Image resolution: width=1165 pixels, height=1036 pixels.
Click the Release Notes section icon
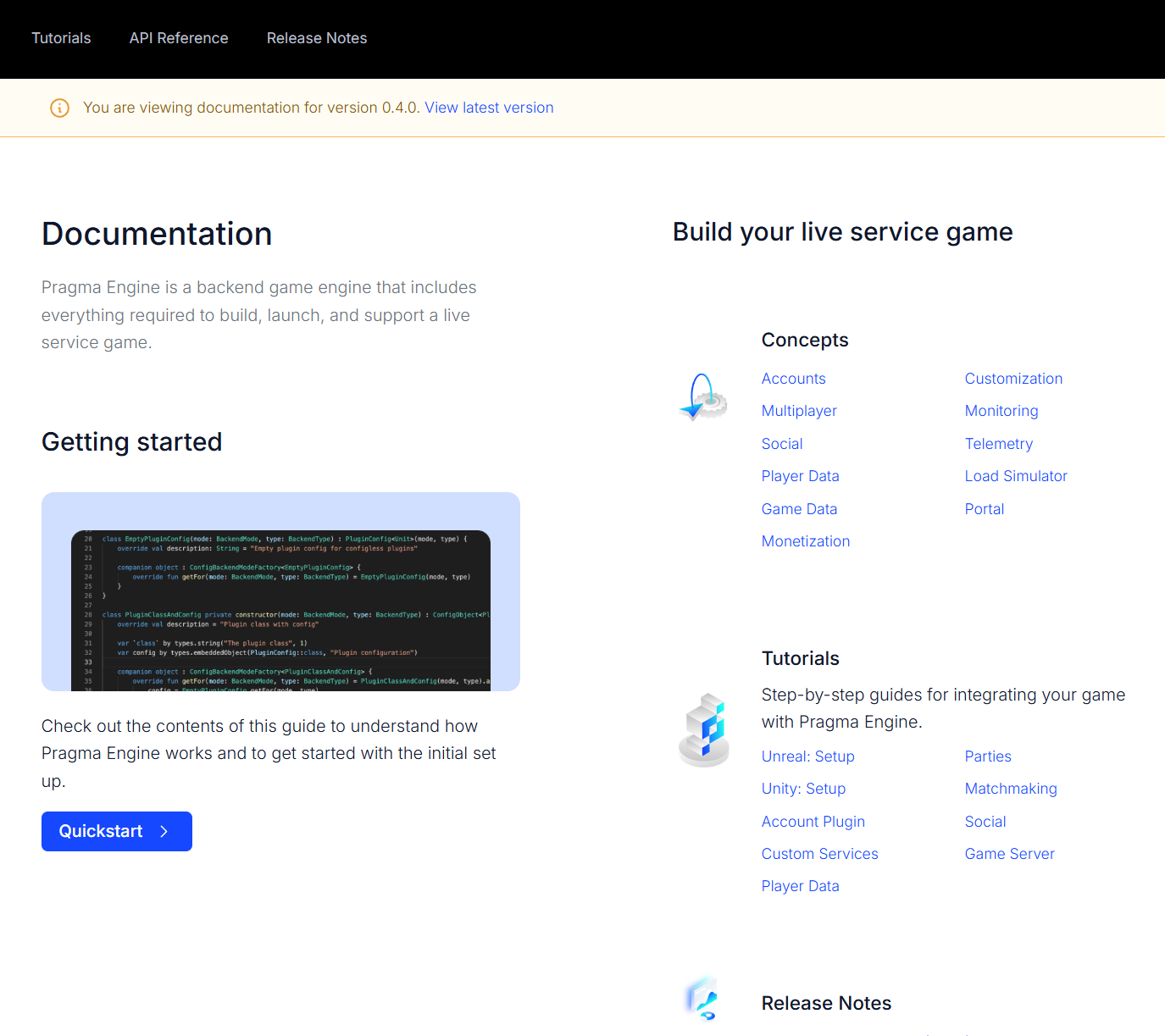702,999
